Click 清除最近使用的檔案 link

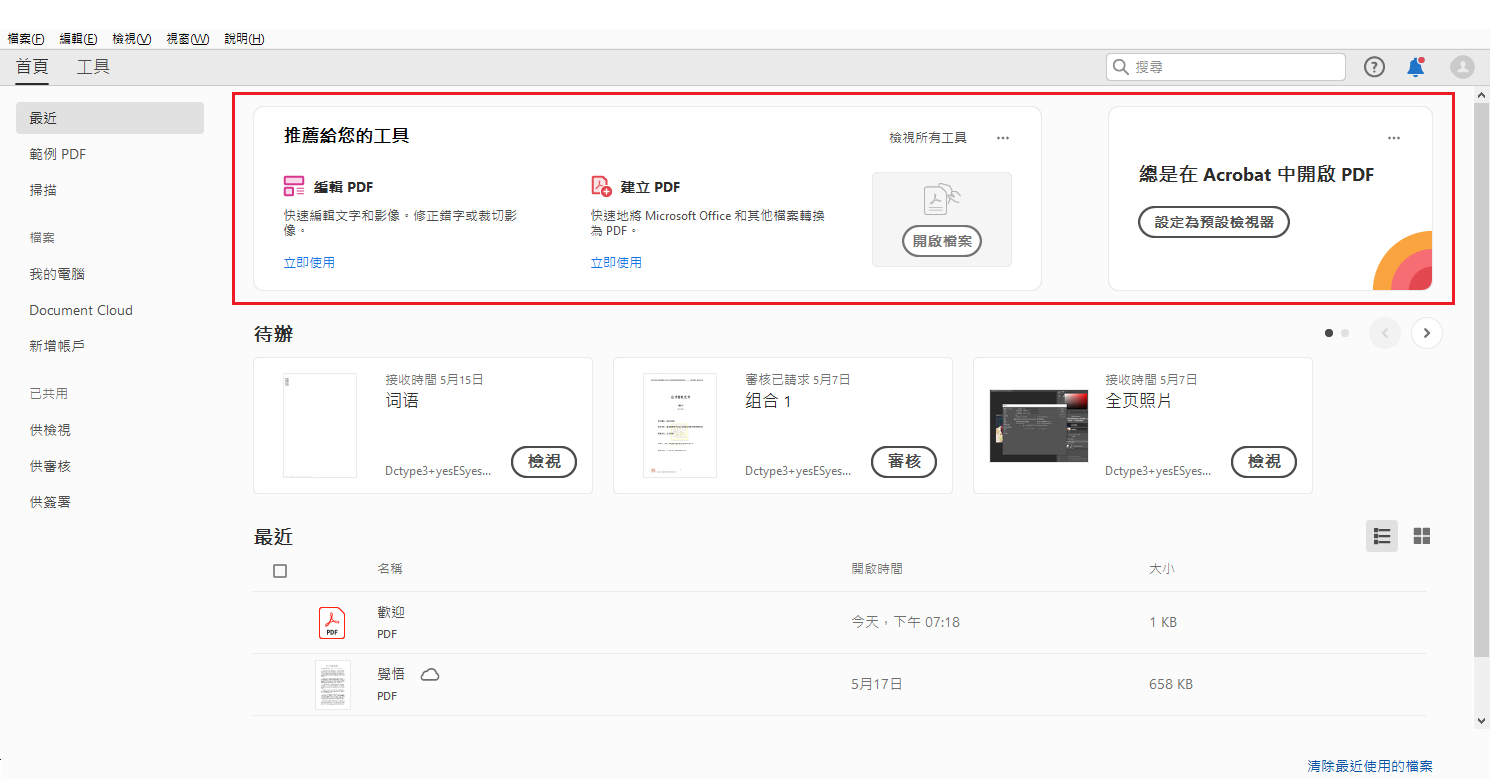[1372, 765]
